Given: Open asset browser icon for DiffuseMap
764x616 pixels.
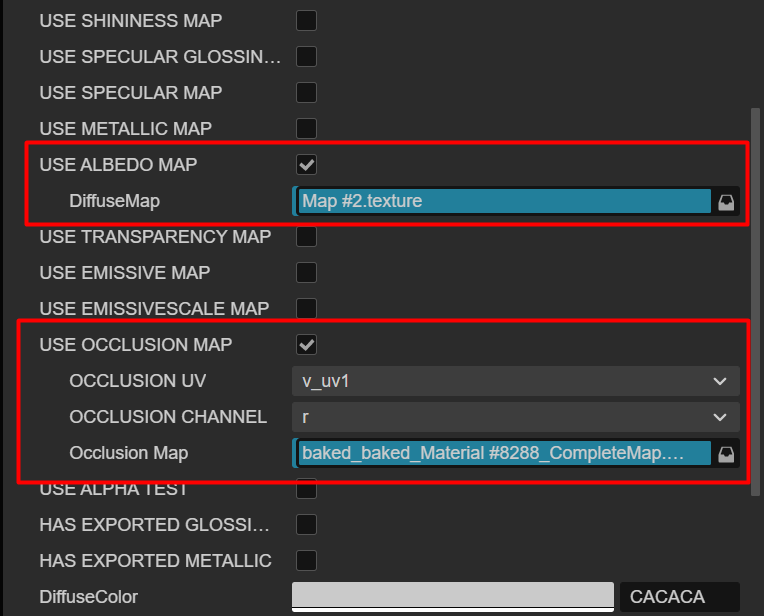Looking at the screenshot, I should [x=726, y=202].
